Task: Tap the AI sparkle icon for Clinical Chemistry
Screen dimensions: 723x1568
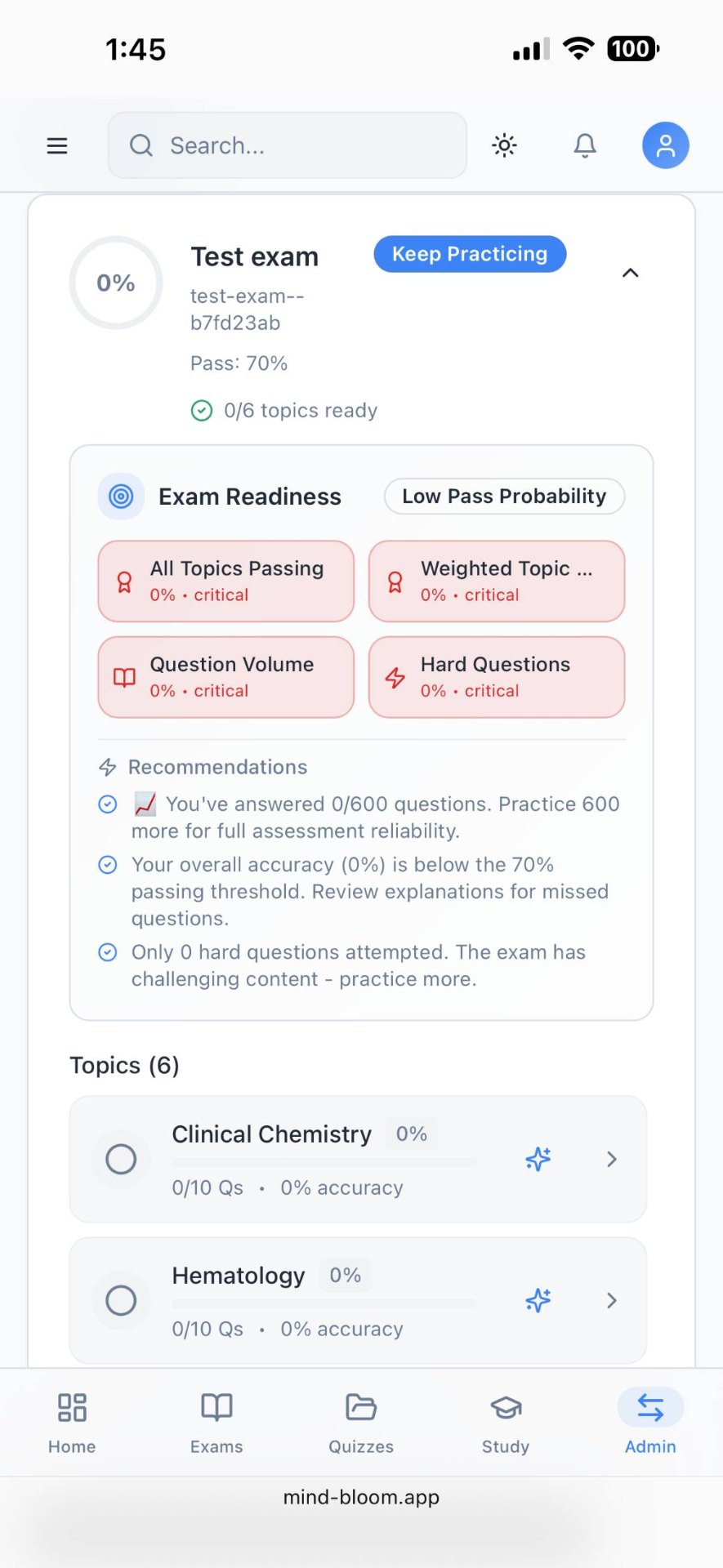Action: click(538, 1159)
